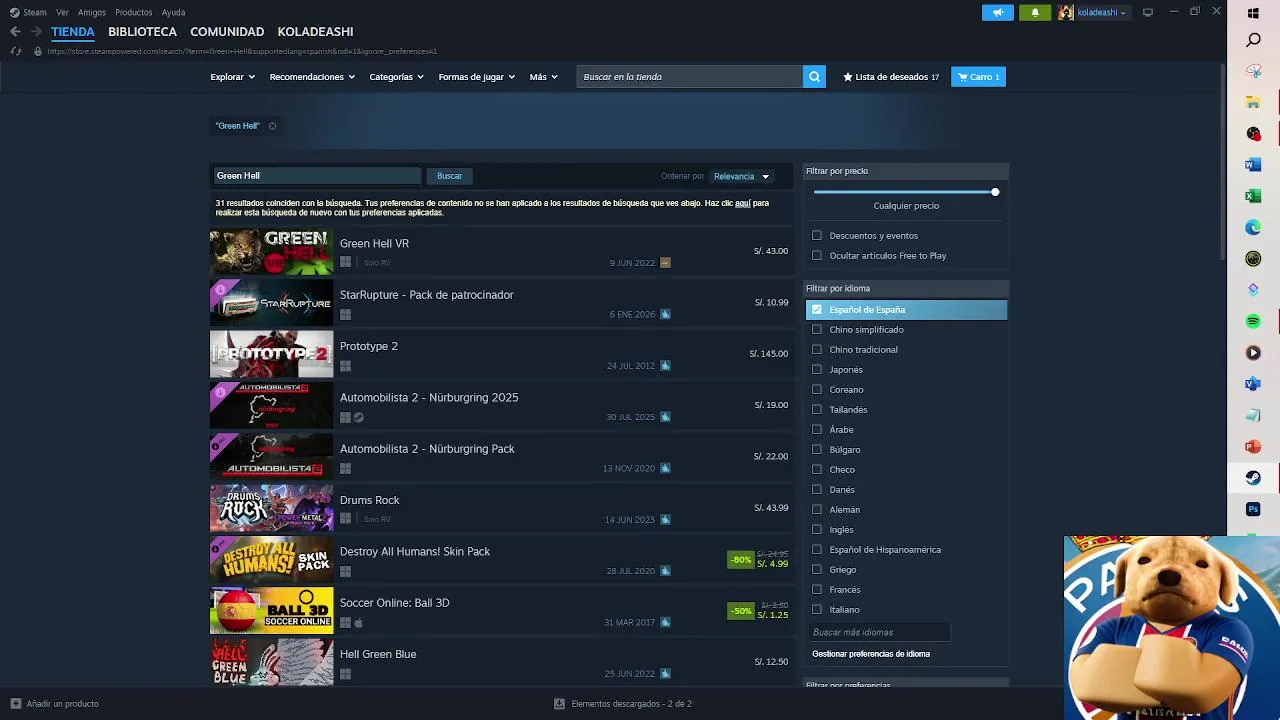Click the magnifier search button in store bar
The height and width of the screenshot is (720, 1280).
[x=814, y=77]
